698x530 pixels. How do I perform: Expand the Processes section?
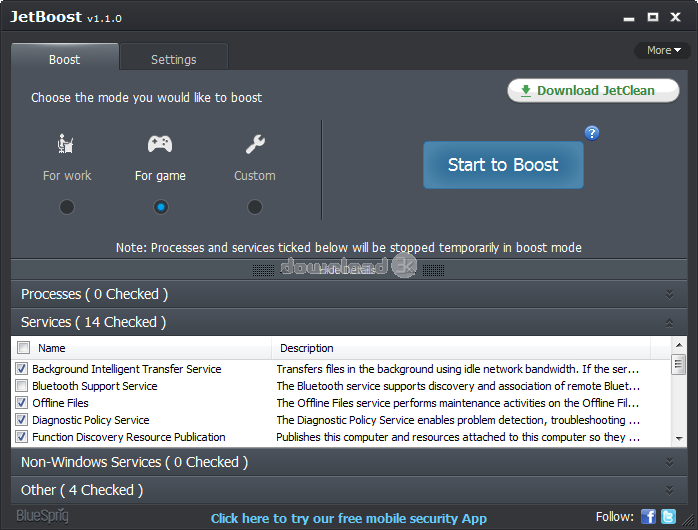[x=669, y=294]
